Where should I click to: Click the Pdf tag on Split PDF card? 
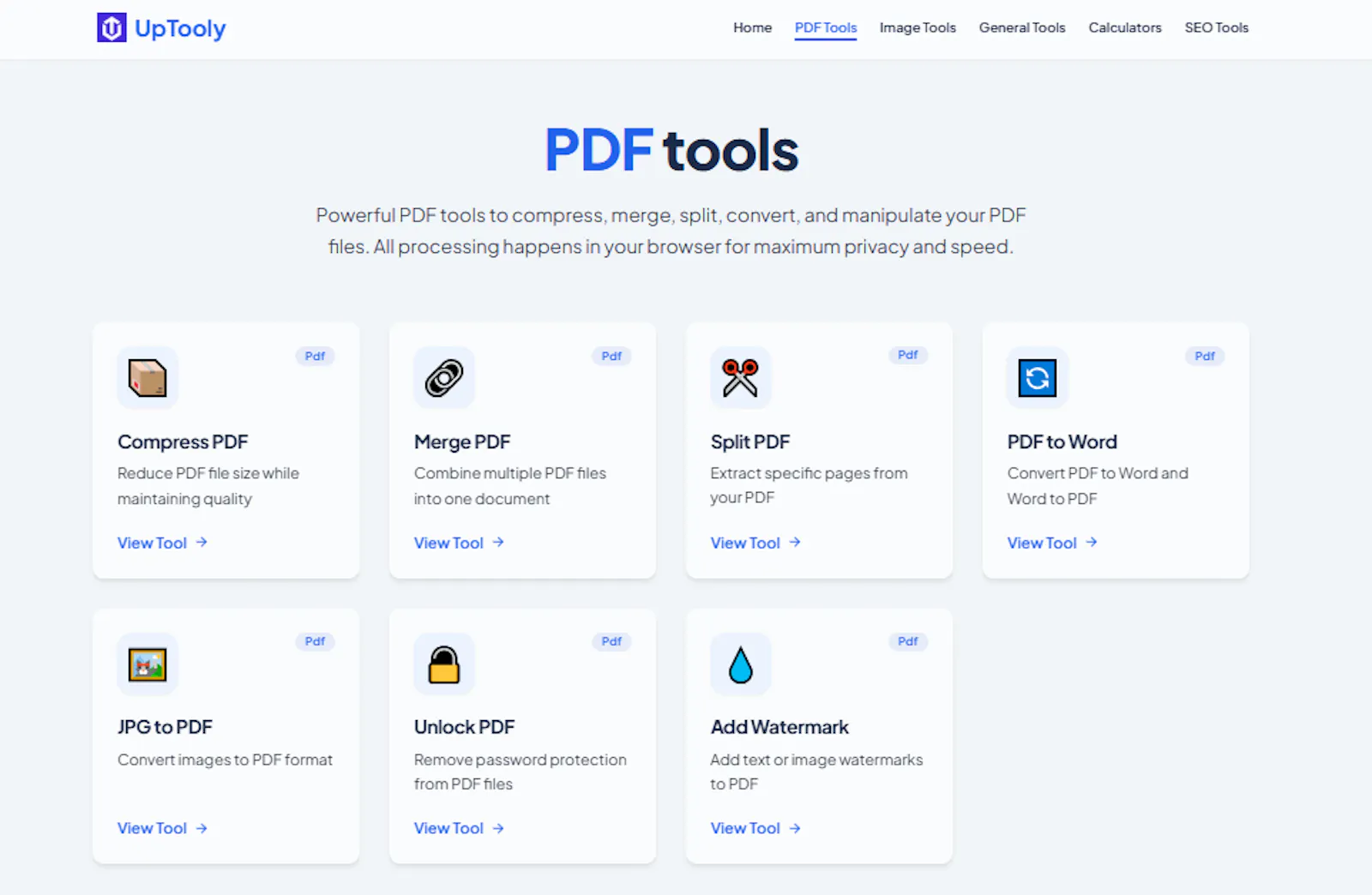[x=908, y=355]
